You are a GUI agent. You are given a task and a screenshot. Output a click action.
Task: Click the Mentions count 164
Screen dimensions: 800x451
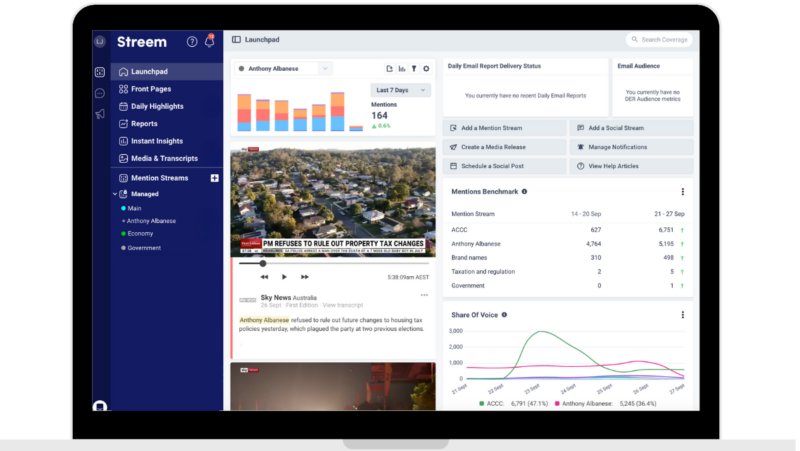click(x=380, y=116)
